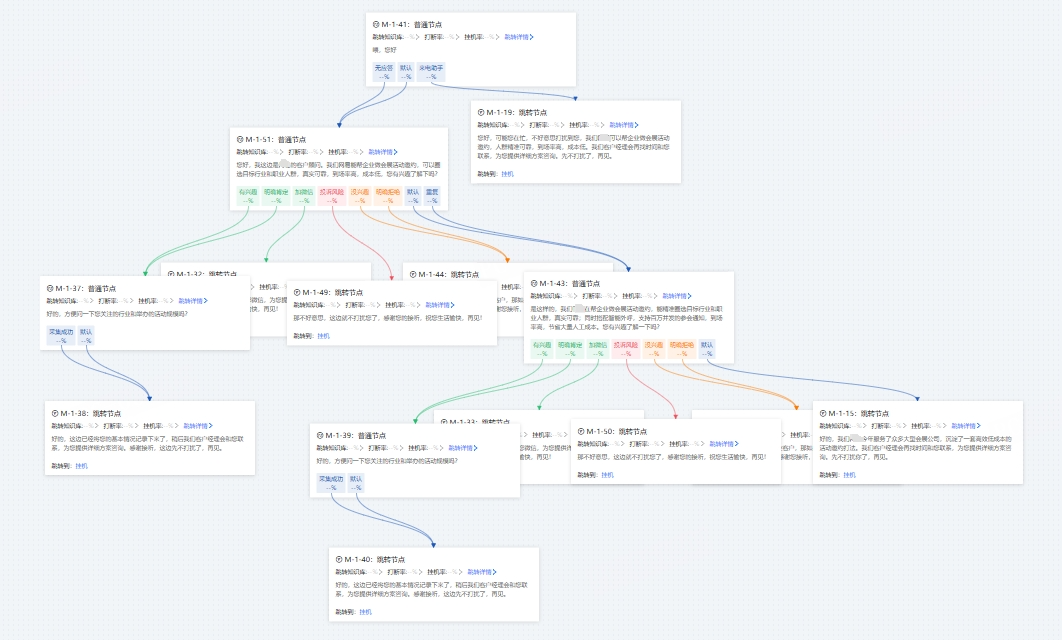The image size is (1062, 640).
Task: Expand 打断率 chevron in node M-1-51
Action: tap(321, 152)
